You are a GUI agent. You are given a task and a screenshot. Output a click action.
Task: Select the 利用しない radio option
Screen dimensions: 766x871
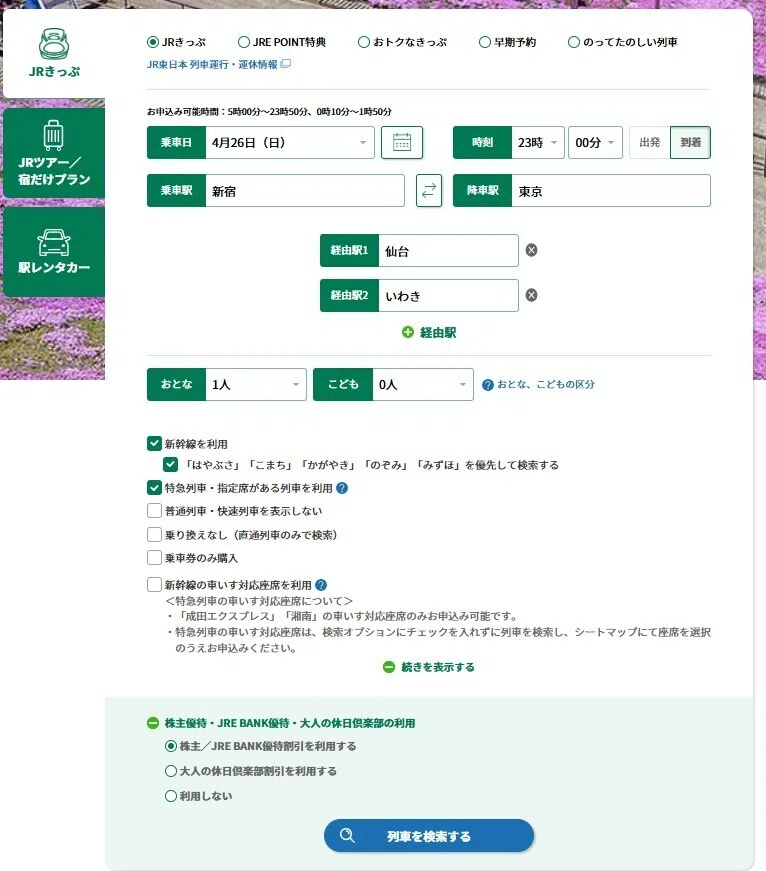[171, 796]
